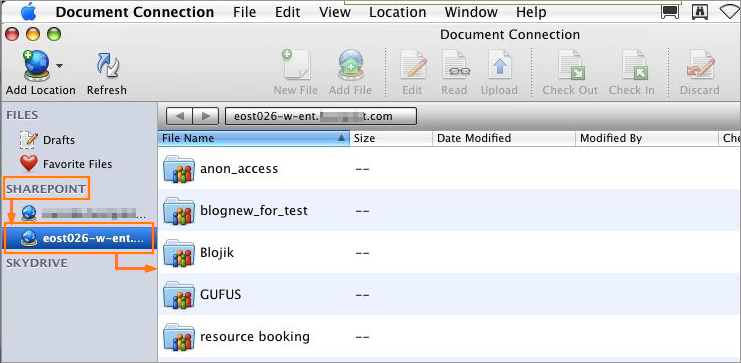Select Favorite Files in the sidebar
This screenshot has height=363, width=741.
click(x=78, y=164)
